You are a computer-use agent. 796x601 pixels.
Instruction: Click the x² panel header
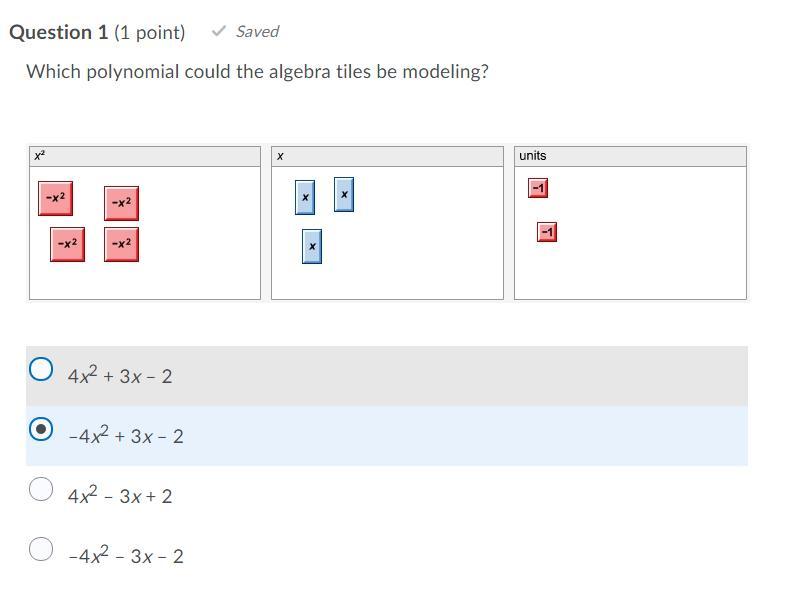145,156
